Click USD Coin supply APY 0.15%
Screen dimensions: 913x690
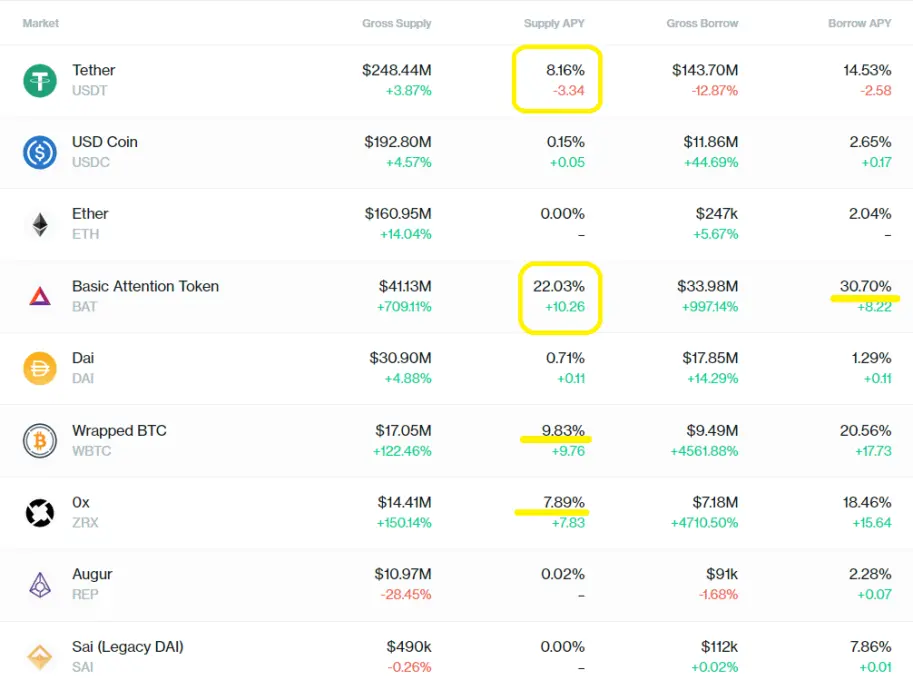point(565,142)
